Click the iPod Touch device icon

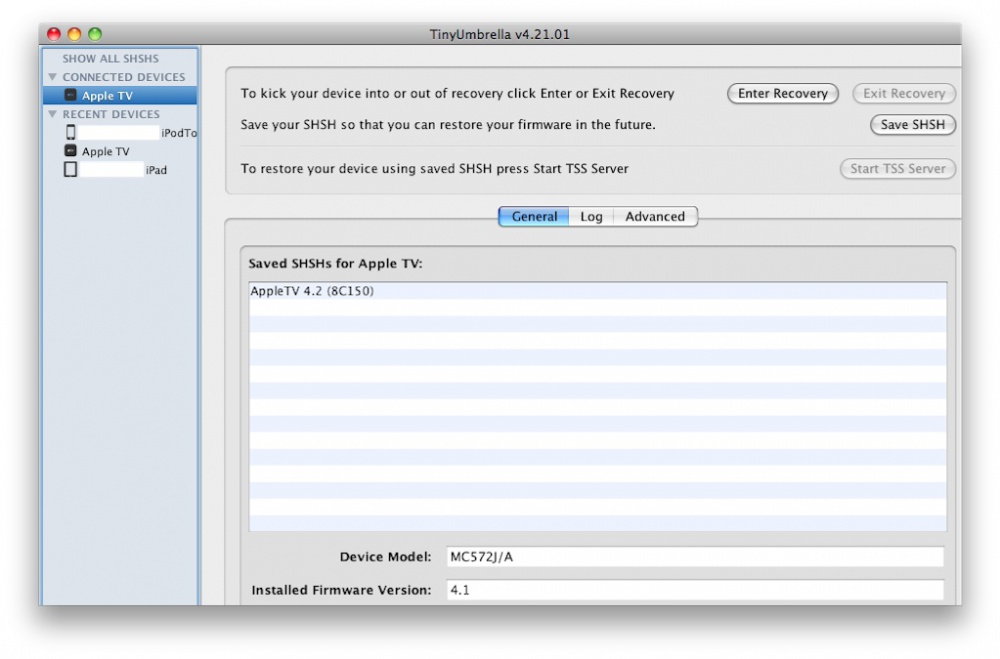(71, 132)
